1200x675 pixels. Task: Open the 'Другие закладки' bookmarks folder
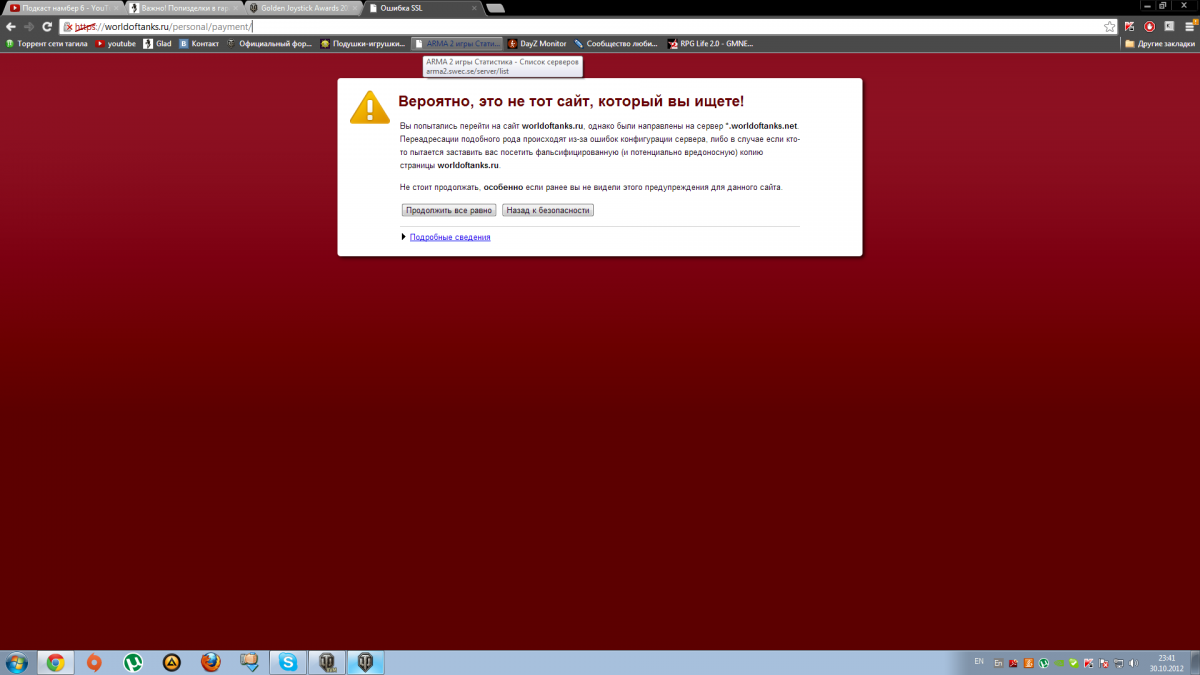pos(1159,44)
